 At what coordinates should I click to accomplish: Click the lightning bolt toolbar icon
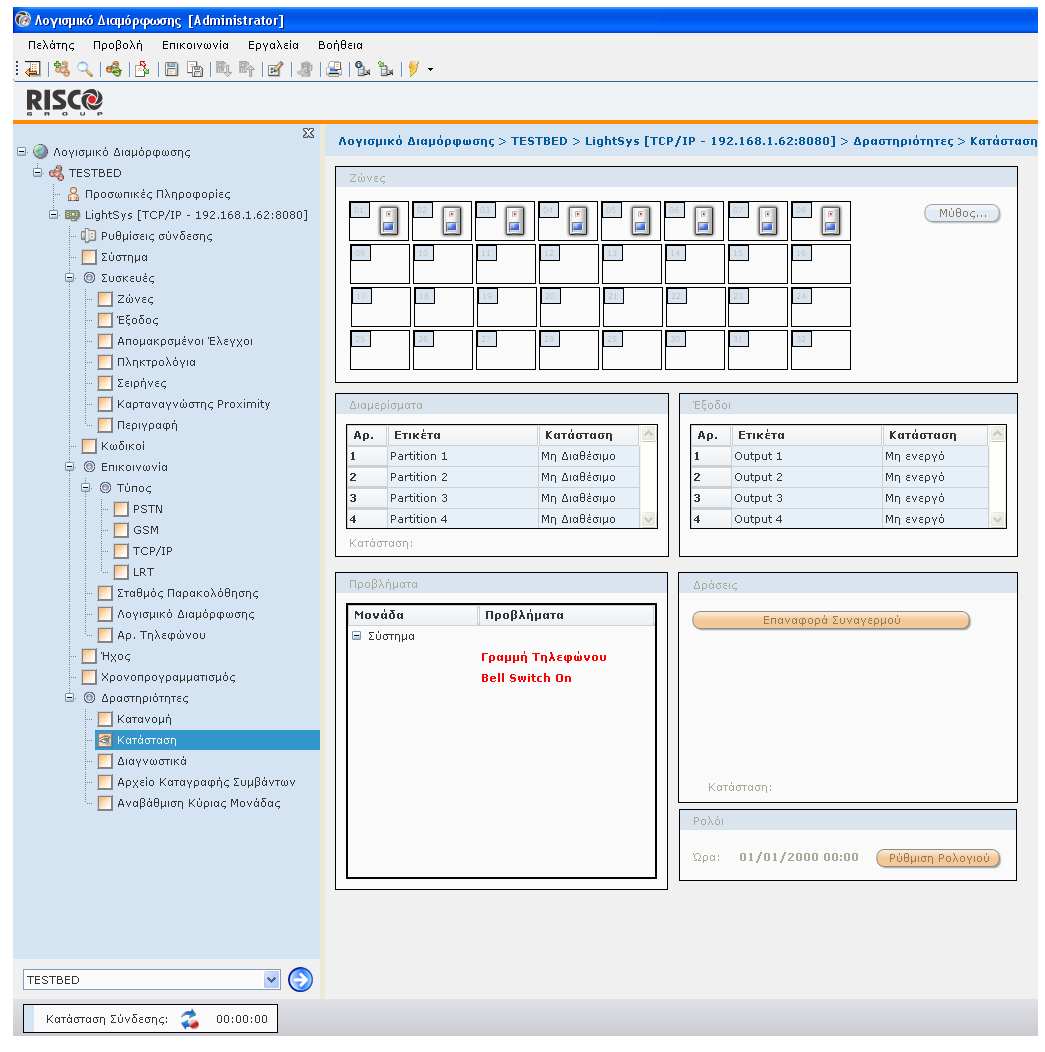tap(413, 69)
